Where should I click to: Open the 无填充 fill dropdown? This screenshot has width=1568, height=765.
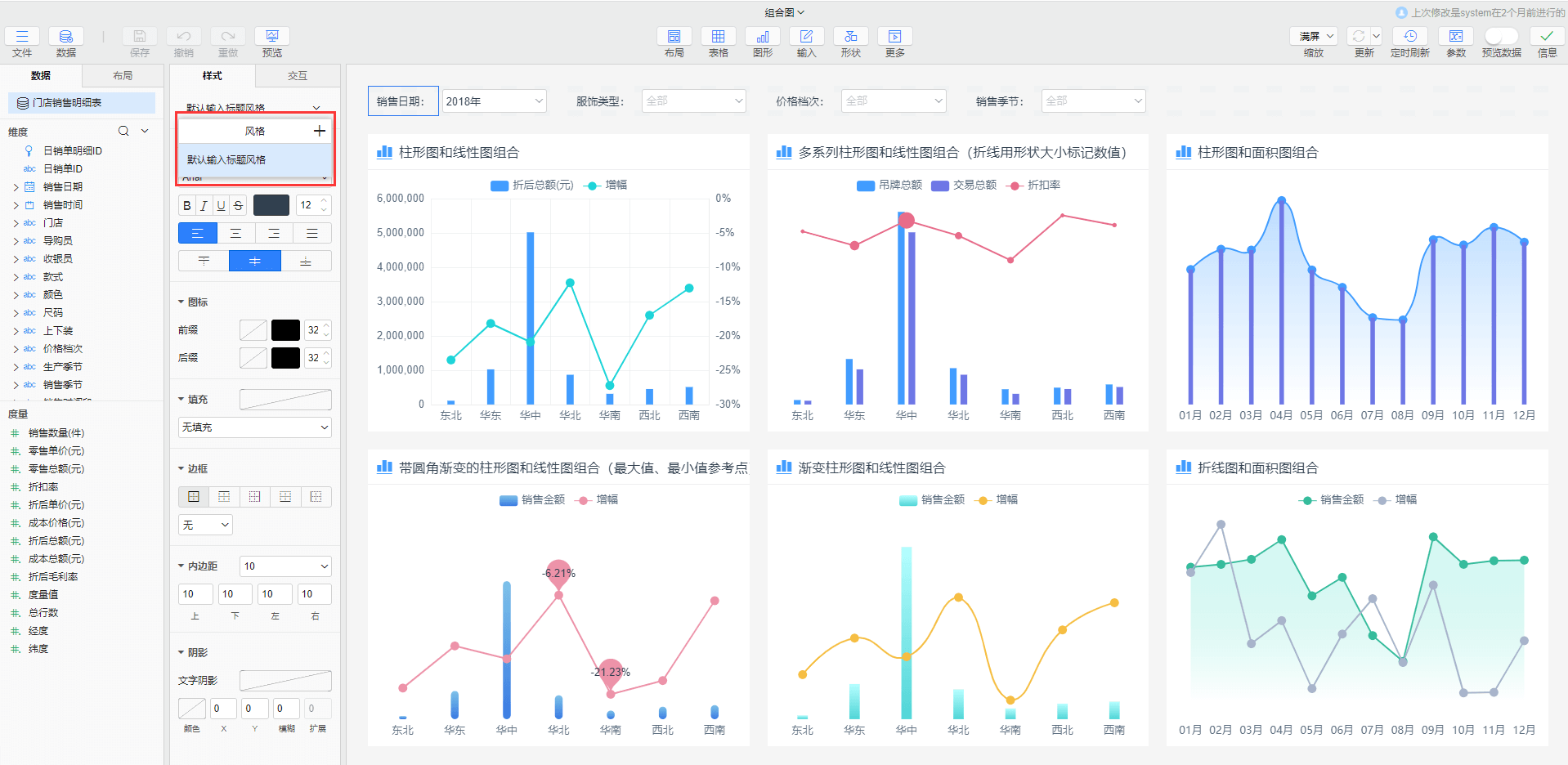click(254, 427)
